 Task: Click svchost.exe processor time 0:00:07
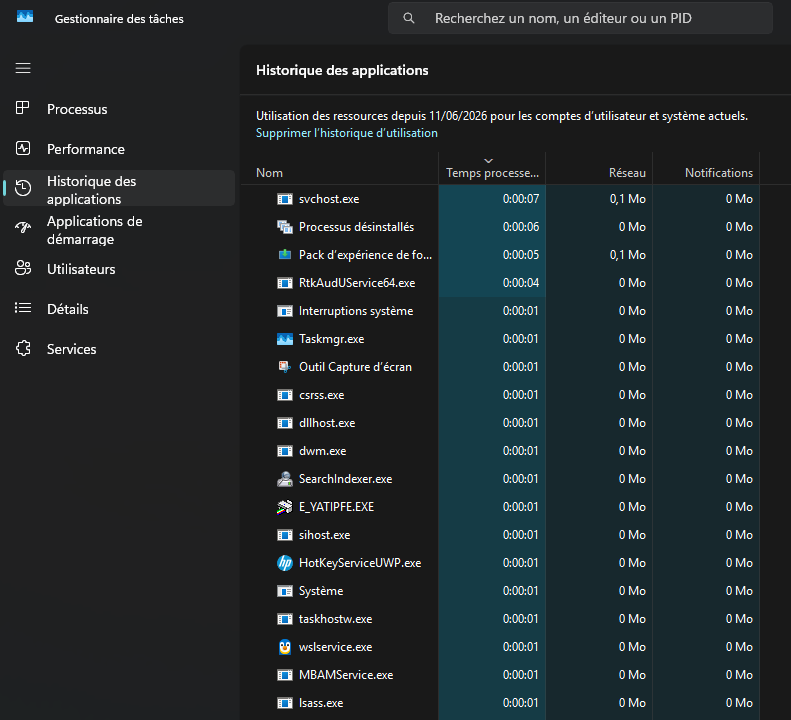521,199
